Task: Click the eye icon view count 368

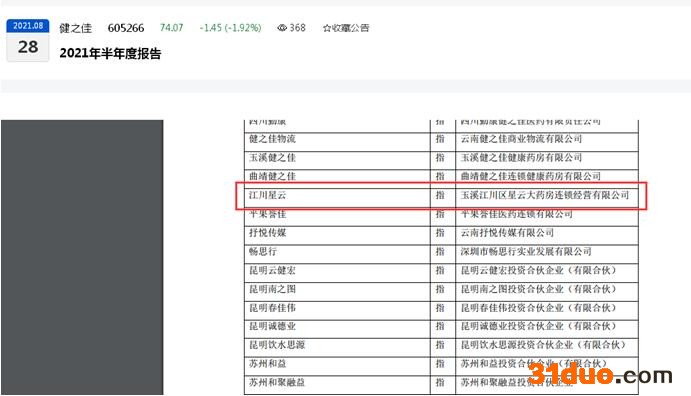Action: [x=291, y=28]
